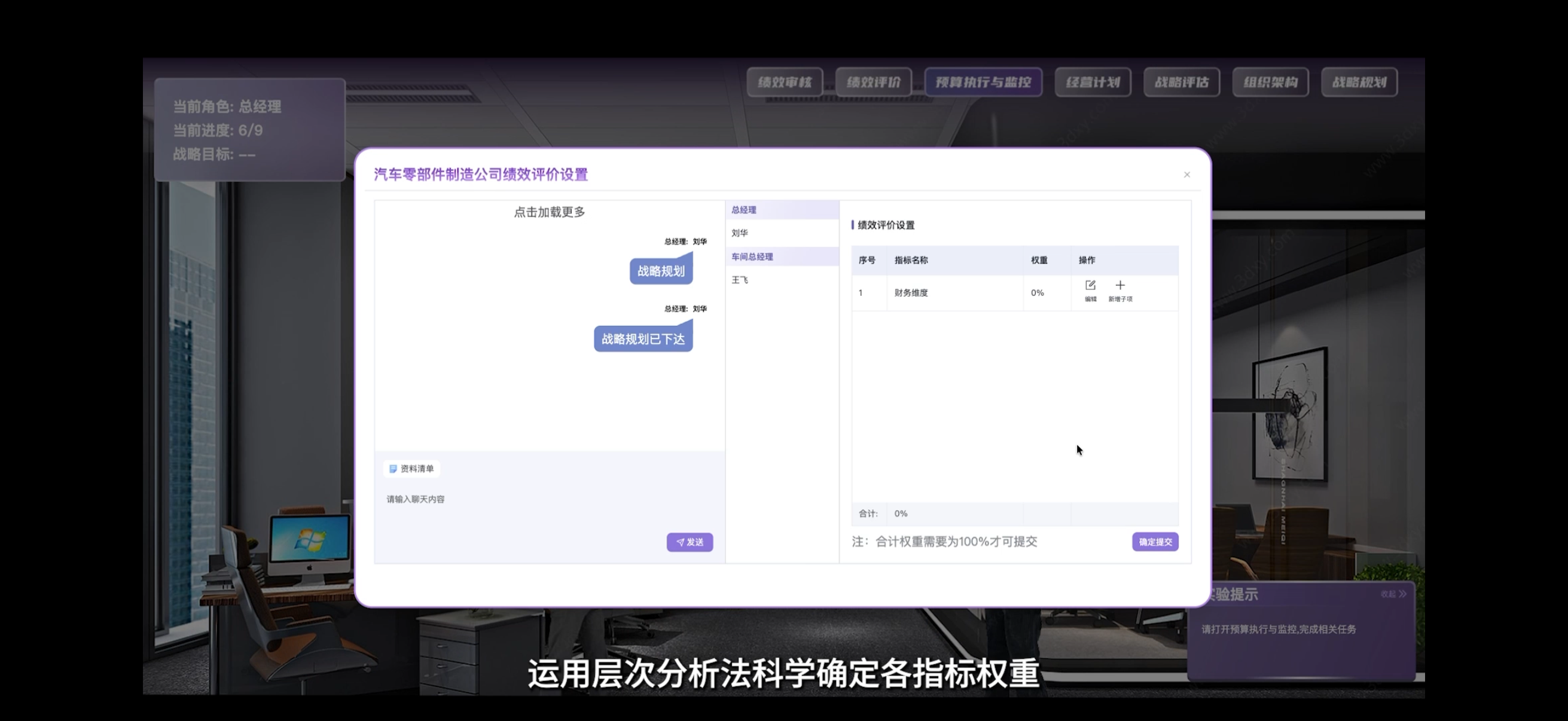Submit weights with 确定提交 button

click(1155, 542)
